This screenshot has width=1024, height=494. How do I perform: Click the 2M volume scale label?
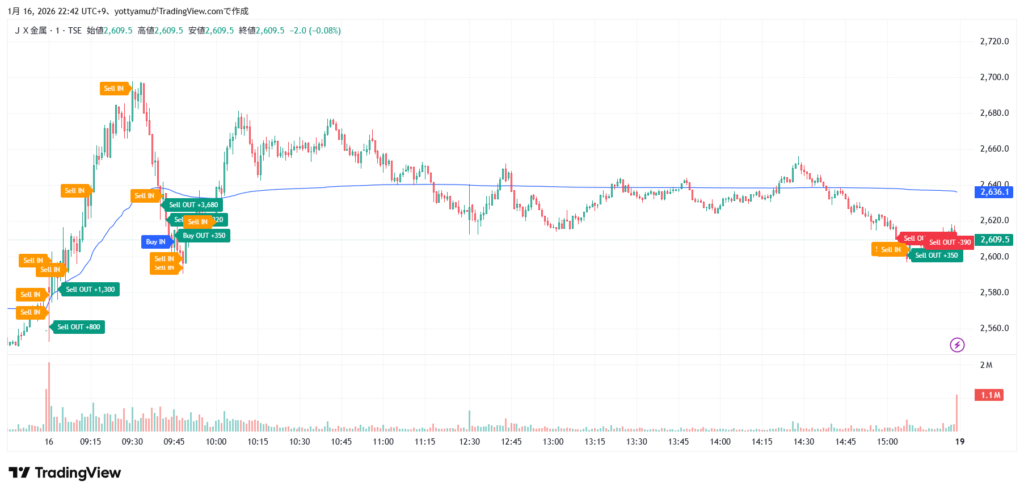click(x=986, y=366)
